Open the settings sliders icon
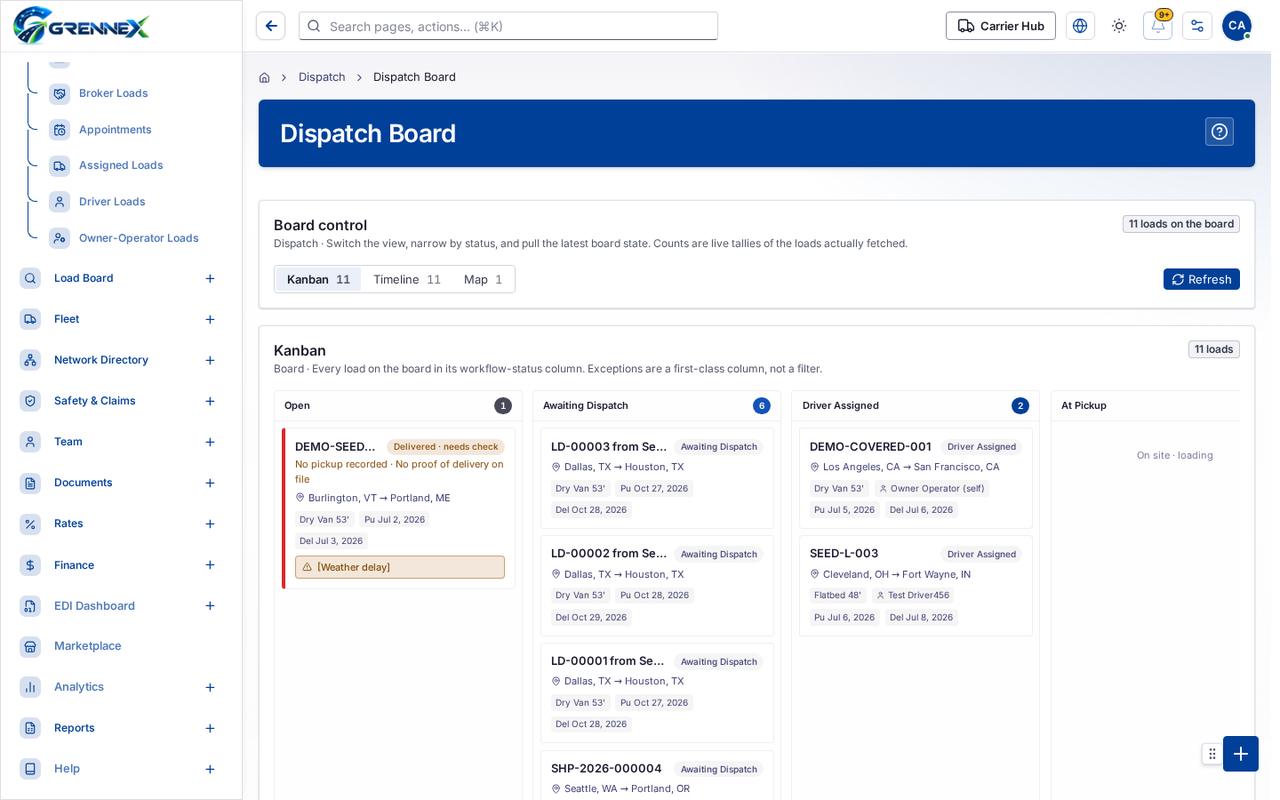 point(1197,26)
